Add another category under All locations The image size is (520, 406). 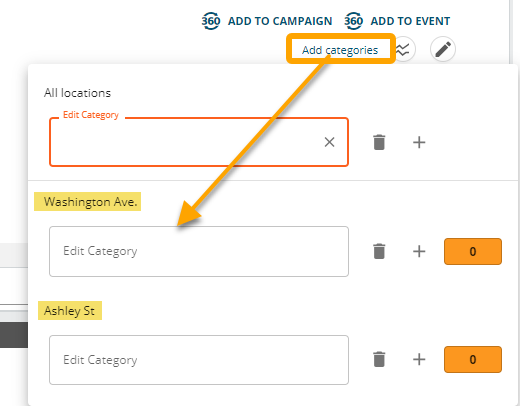(419, 142)
